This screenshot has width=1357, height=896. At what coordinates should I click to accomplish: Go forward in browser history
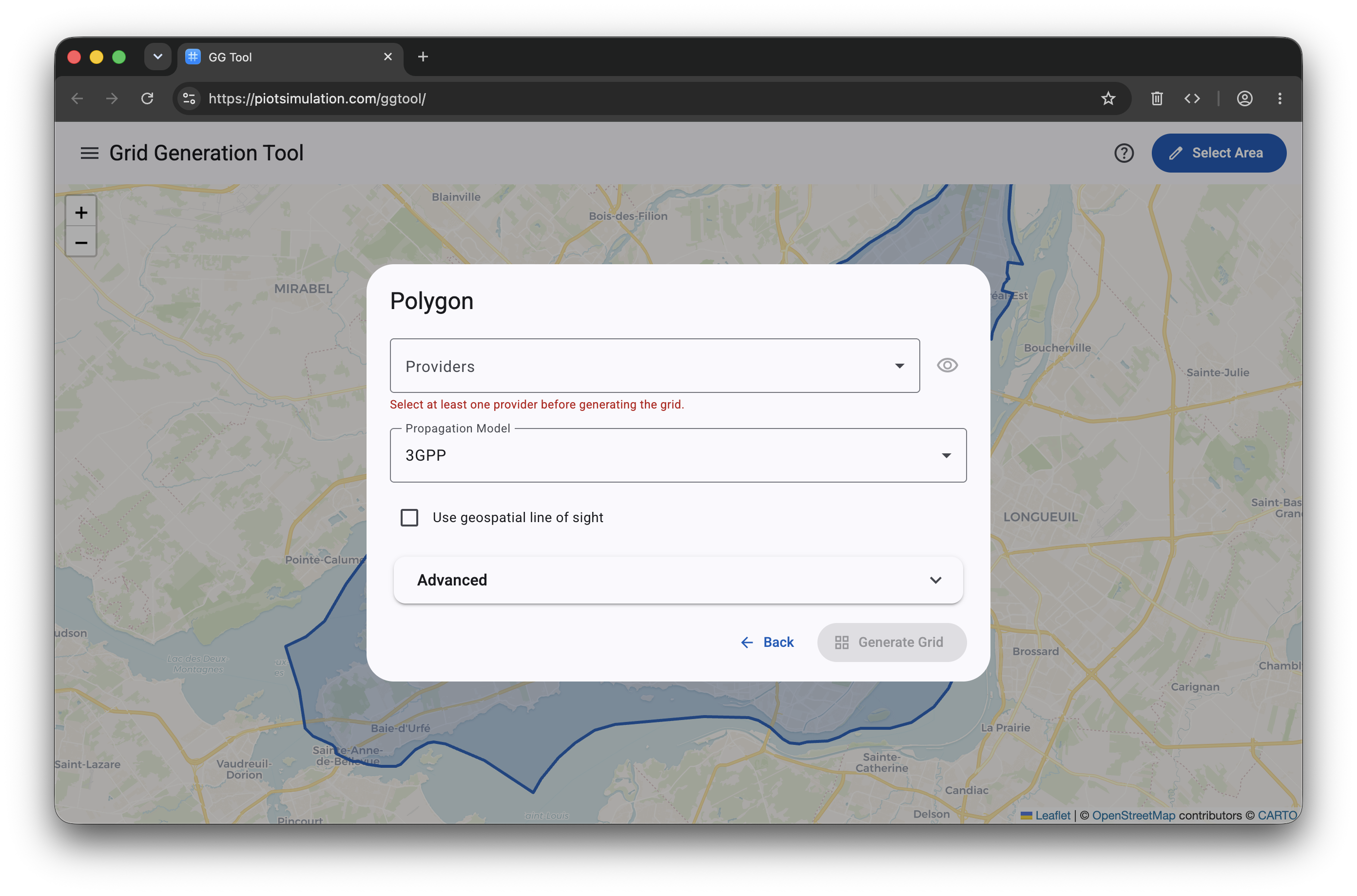coord(112,98)
